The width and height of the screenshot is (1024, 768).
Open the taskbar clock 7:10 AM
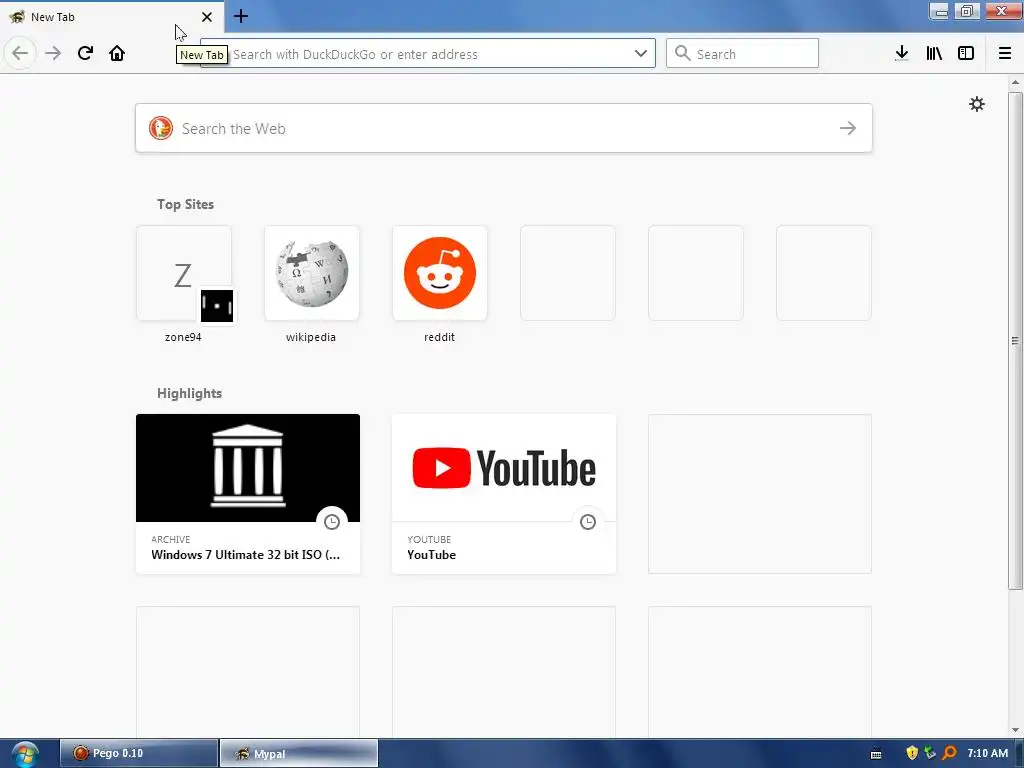click(987, 753)
